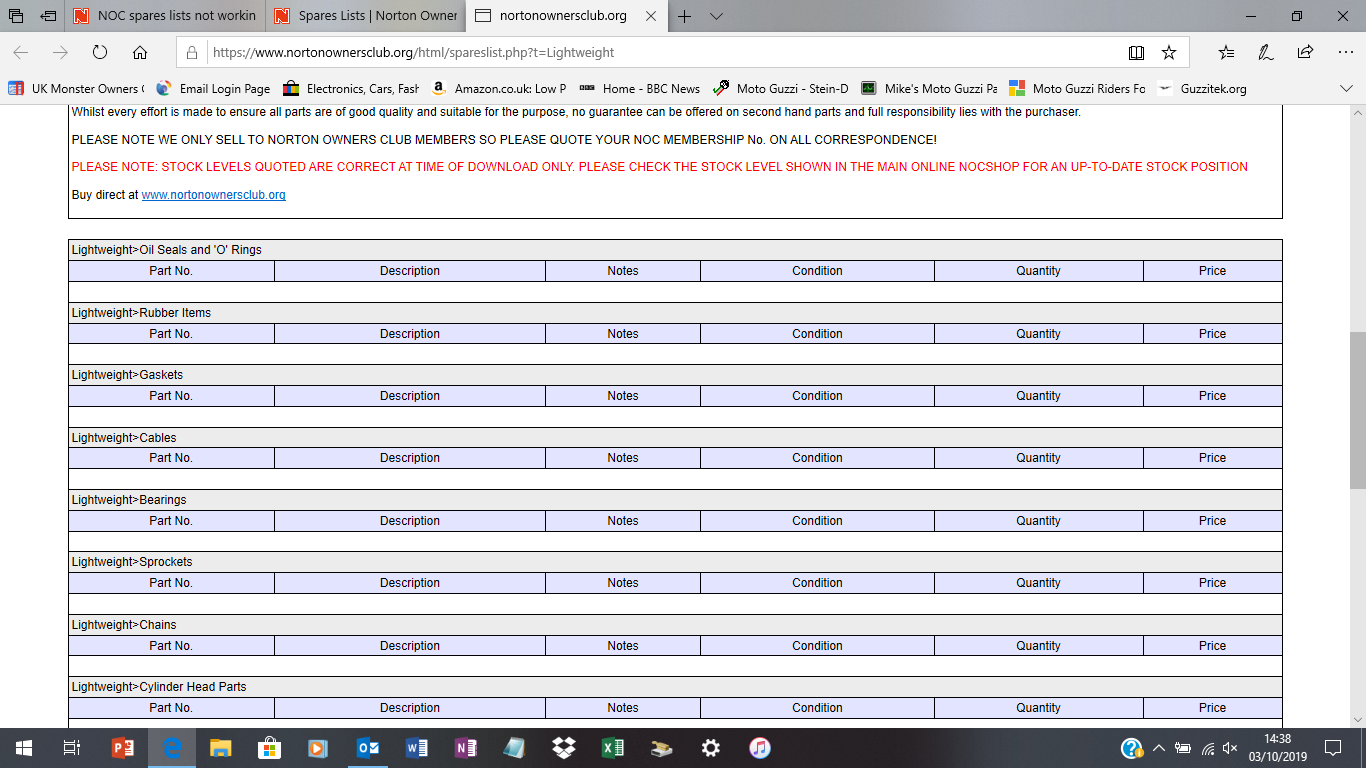Click the Task View taskbar icon
This screenshot has height=768, width=1366.
click(x=71, y=748)
